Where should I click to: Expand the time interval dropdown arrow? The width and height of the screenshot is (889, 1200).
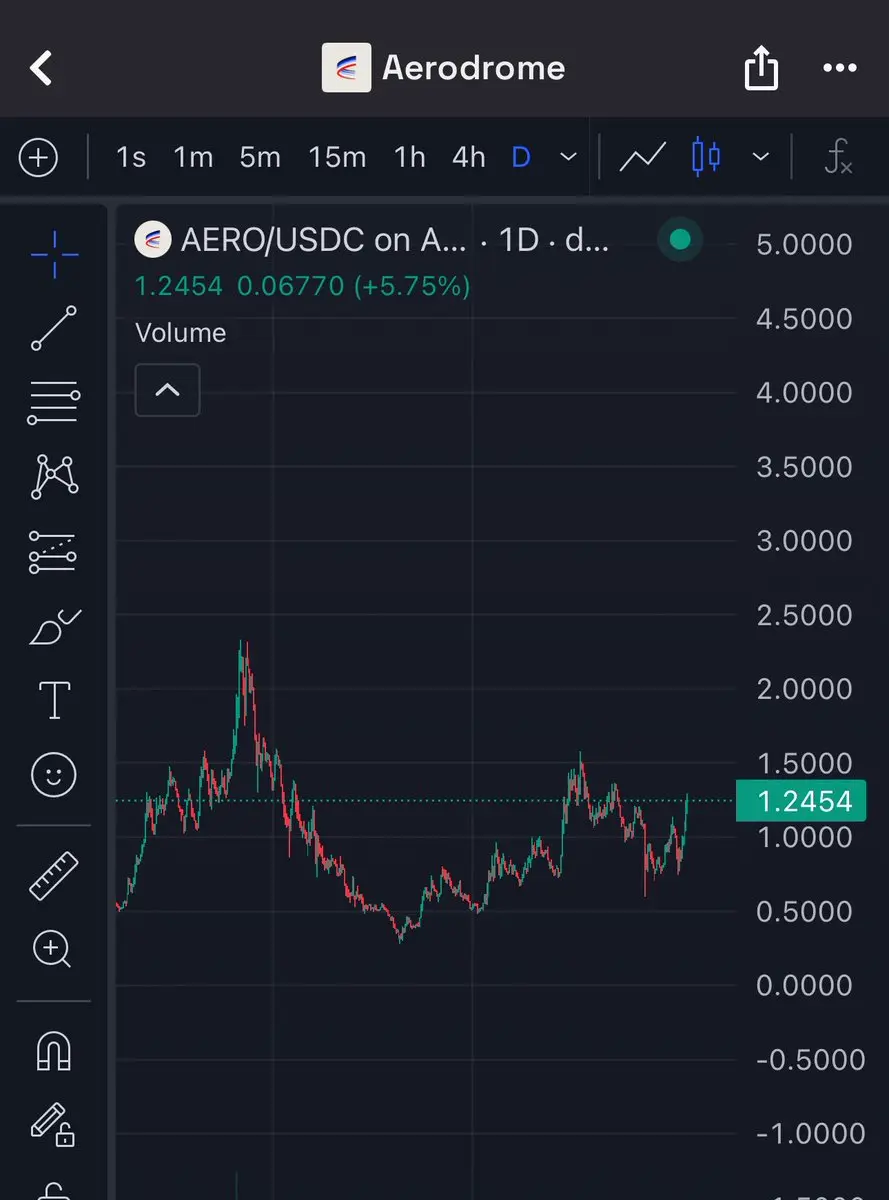click(x=568, y=157)
